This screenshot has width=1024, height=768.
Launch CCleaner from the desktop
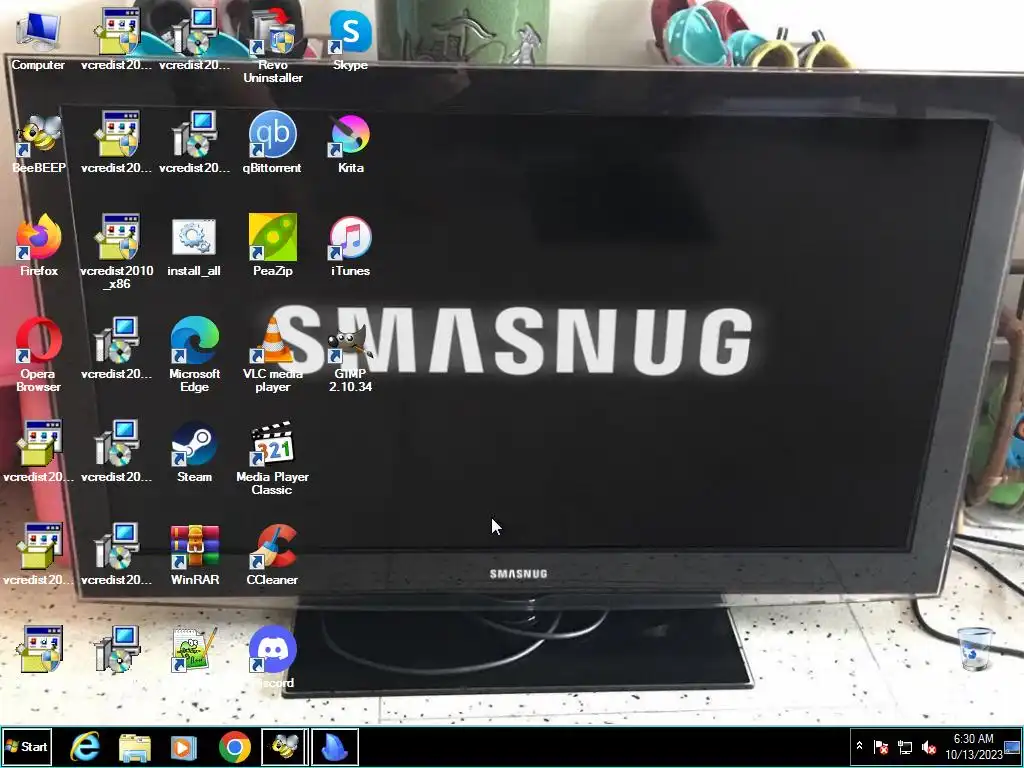click(272, 555)
